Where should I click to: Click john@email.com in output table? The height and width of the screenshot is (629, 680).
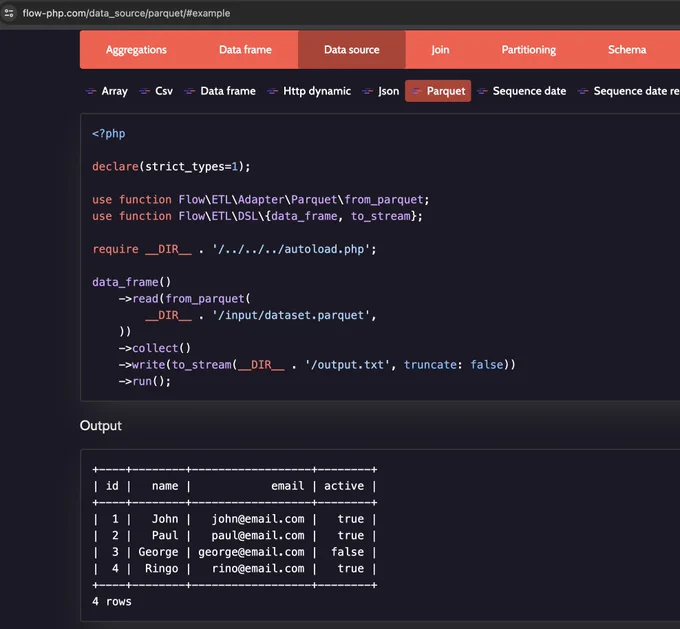tap(258, 519)
